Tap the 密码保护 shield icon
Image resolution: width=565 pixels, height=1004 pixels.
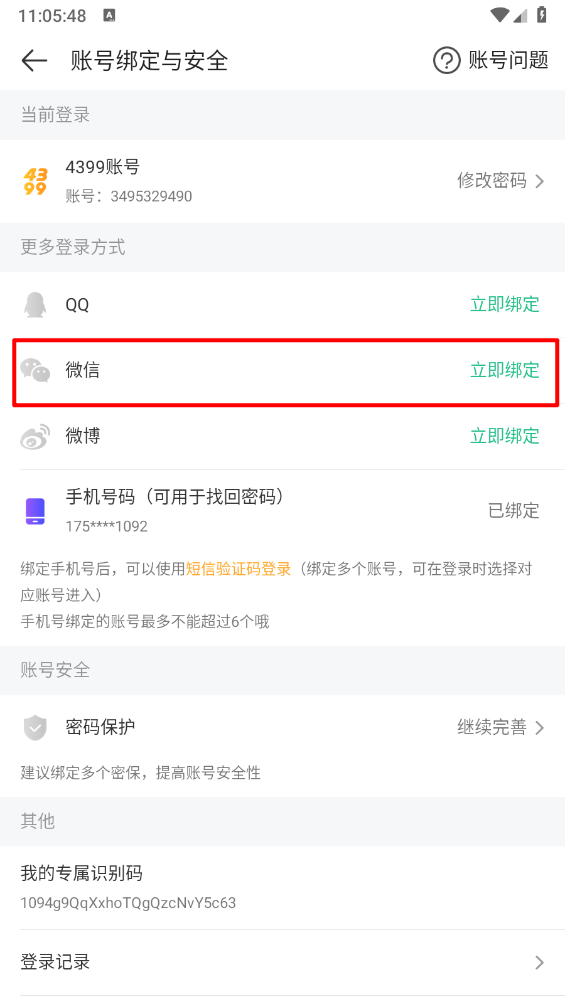pyautogui.click(x=35, y=727)
